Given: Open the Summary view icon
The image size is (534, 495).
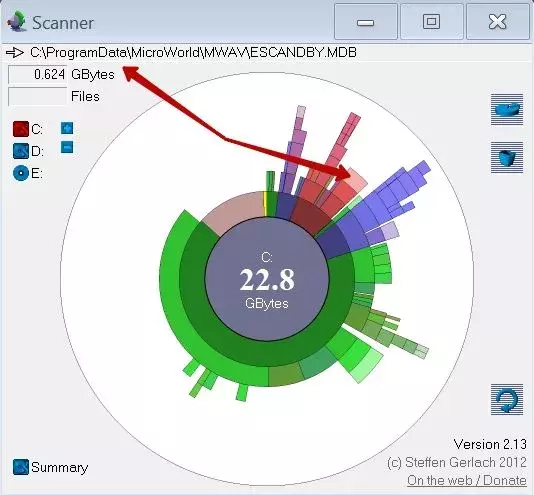Looking at the screenshot, I should tap(21, 467).
